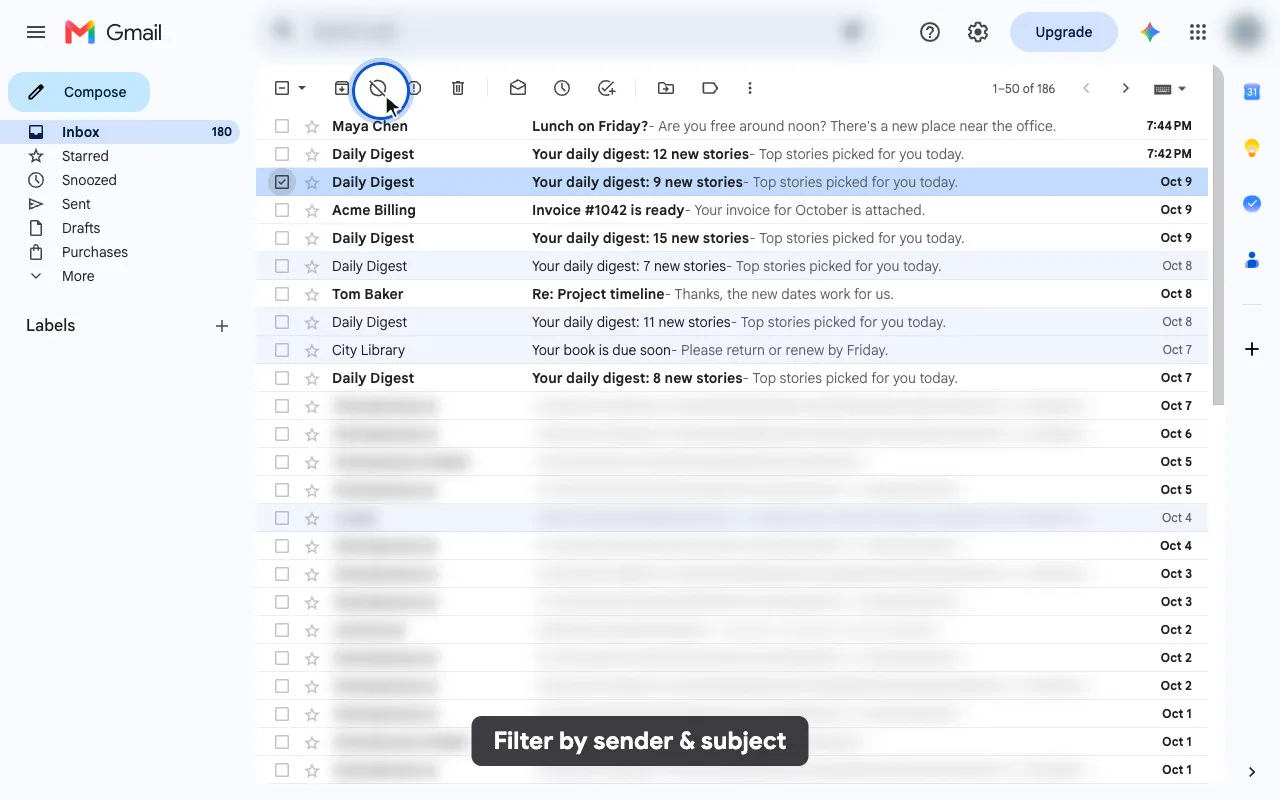Viewport: 1280px width, 800px height.
Task: Open Settings gear icon
Action: point(978,32)
